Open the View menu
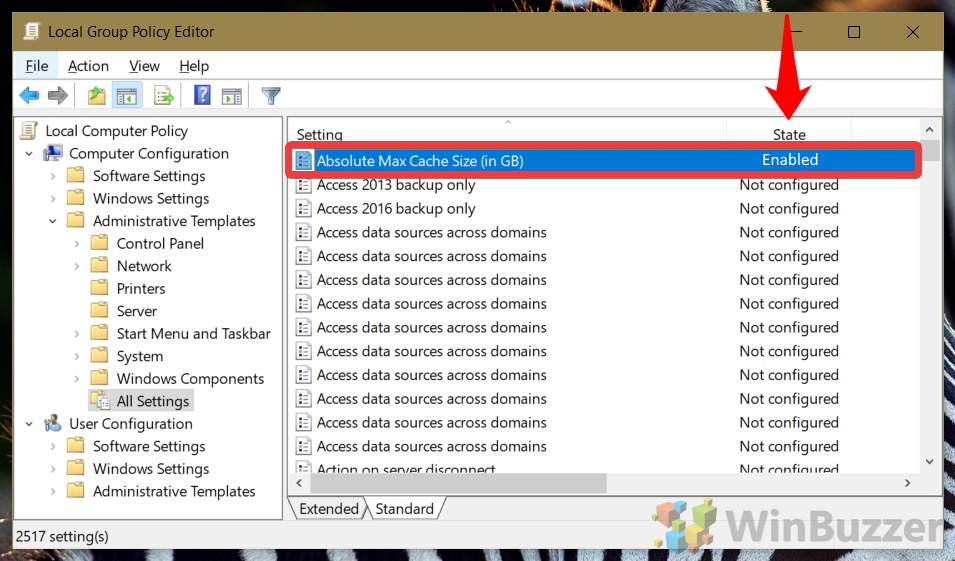The height and width of the screenshot is (561, 955). click(144, 66)
